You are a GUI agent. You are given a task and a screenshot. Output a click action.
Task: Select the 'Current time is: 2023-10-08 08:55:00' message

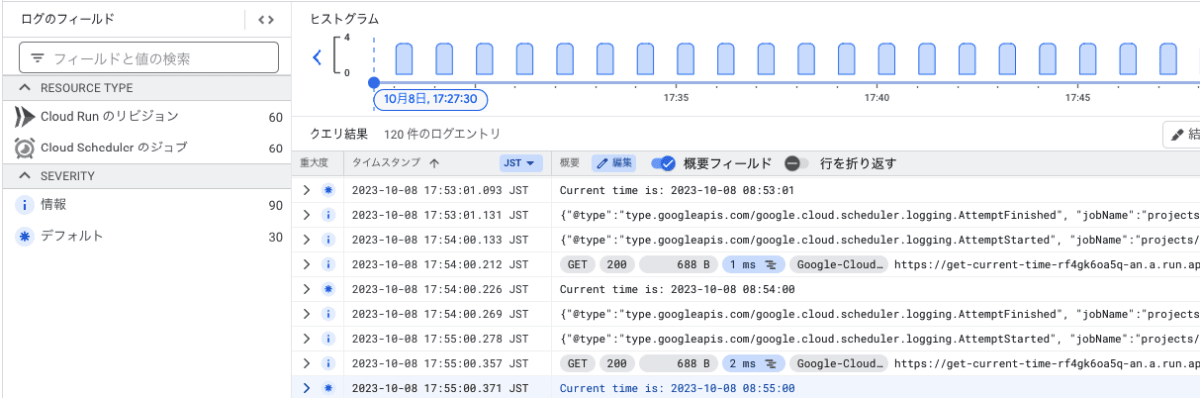[x=677, y=388]
